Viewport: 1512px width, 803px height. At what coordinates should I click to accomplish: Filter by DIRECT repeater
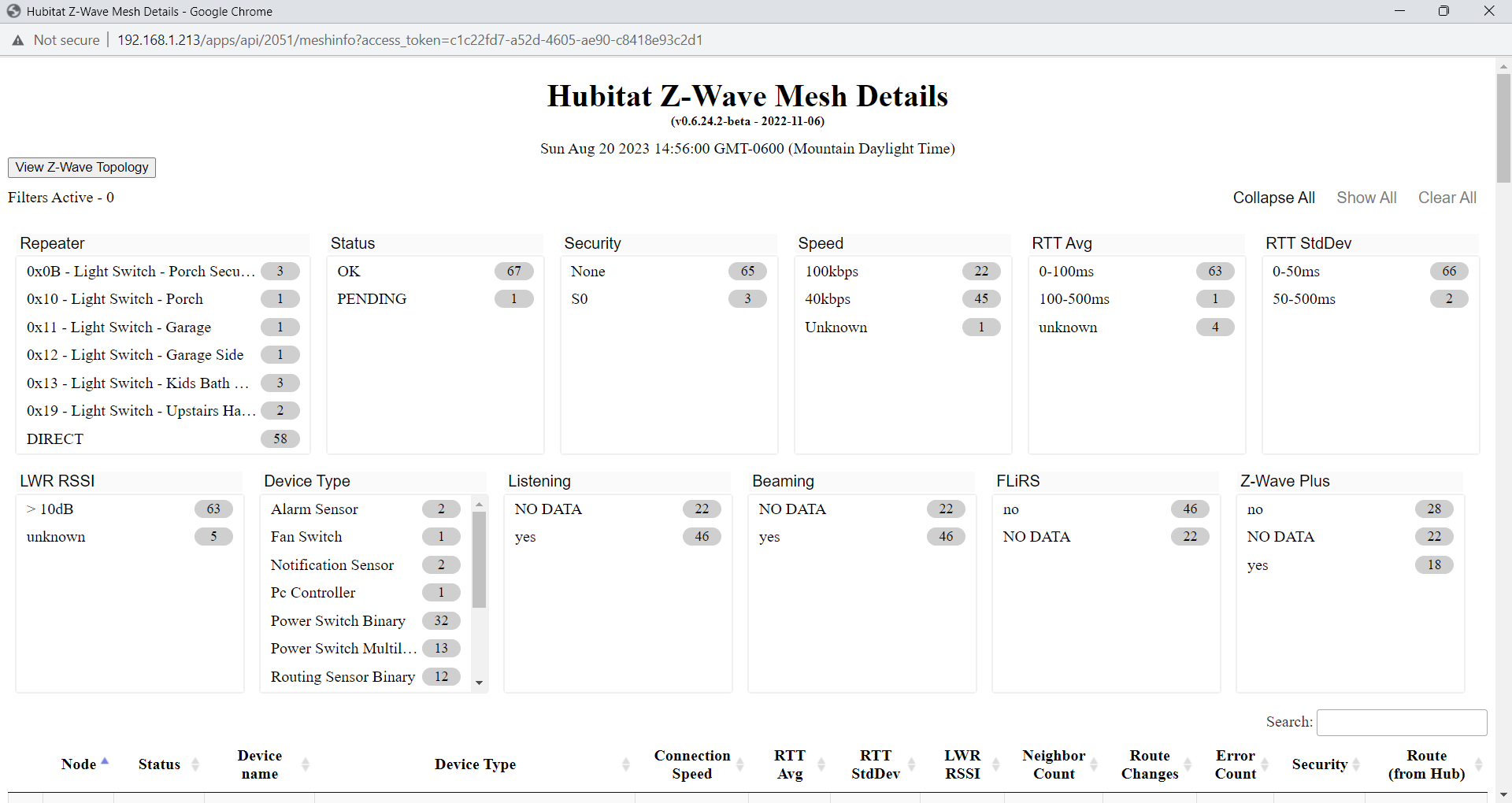click(162, 439)
